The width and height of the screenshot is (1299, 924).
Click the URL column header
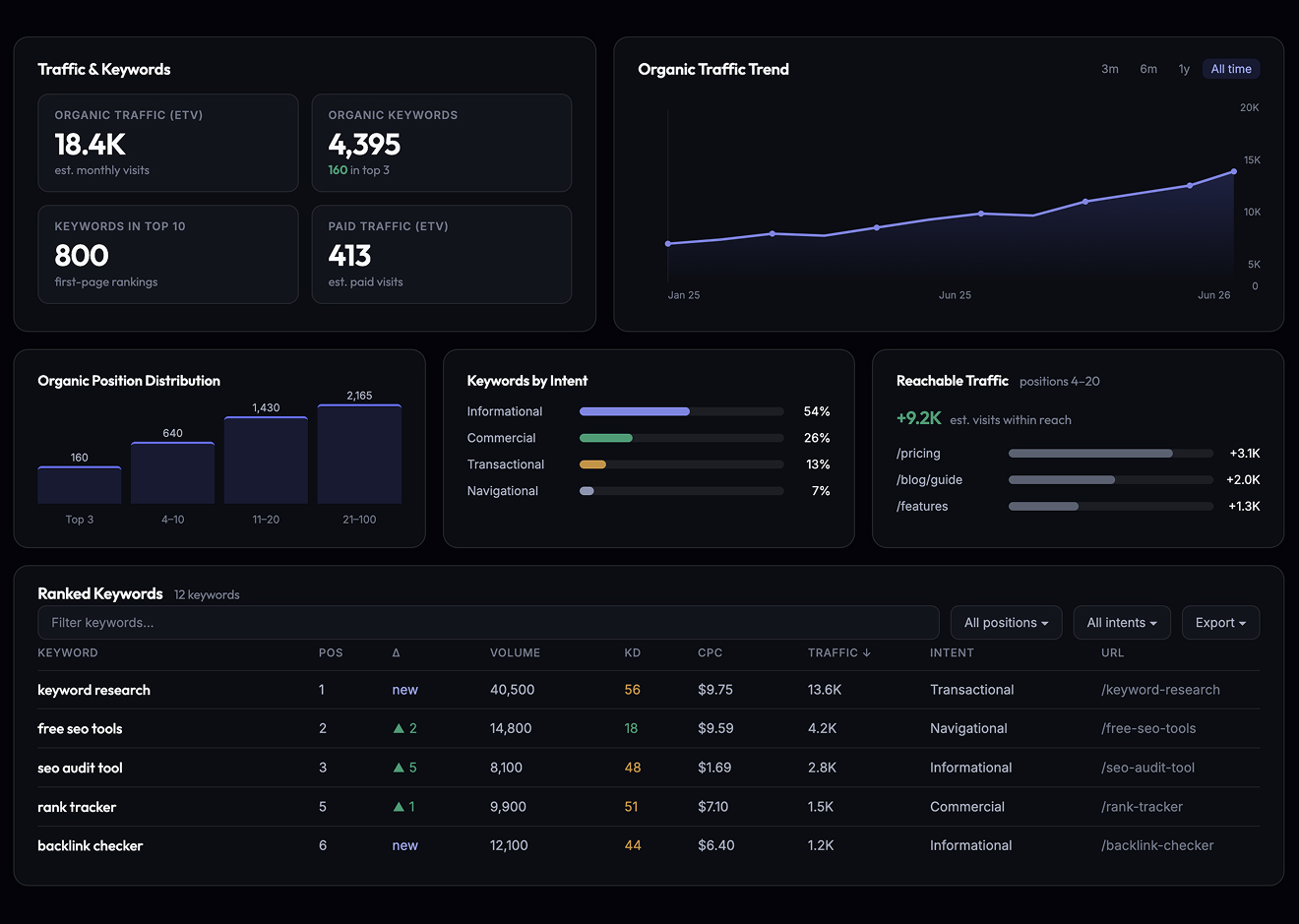pos(1112,652)
